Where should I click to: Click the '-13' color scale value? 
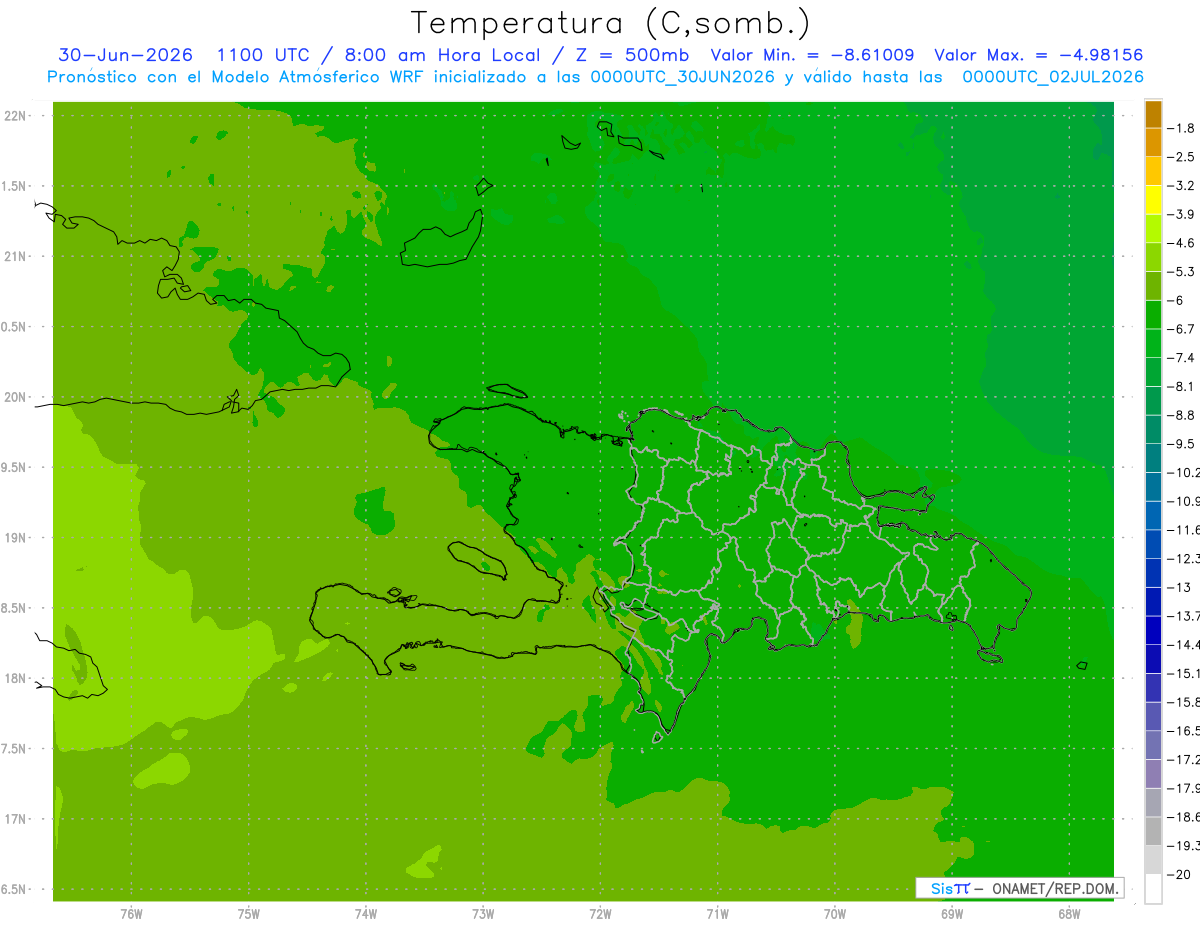point(1178,587)
